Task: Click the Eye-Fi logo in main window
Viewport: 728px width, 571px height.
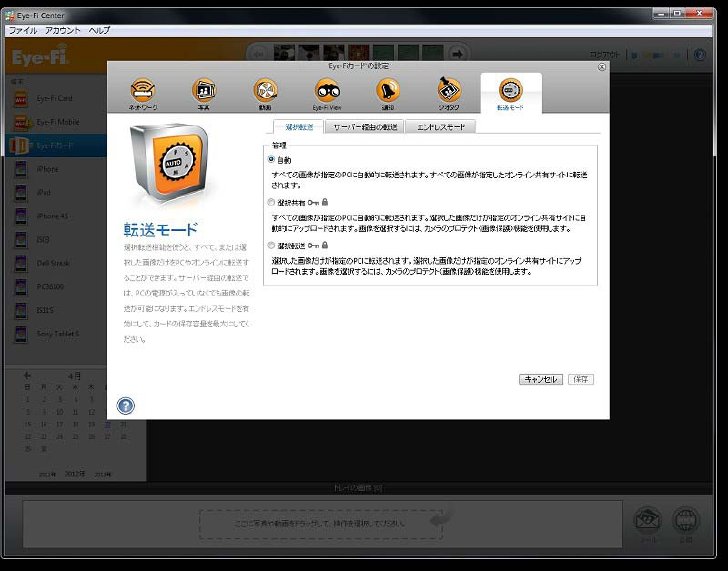Action: coord(40,56)
